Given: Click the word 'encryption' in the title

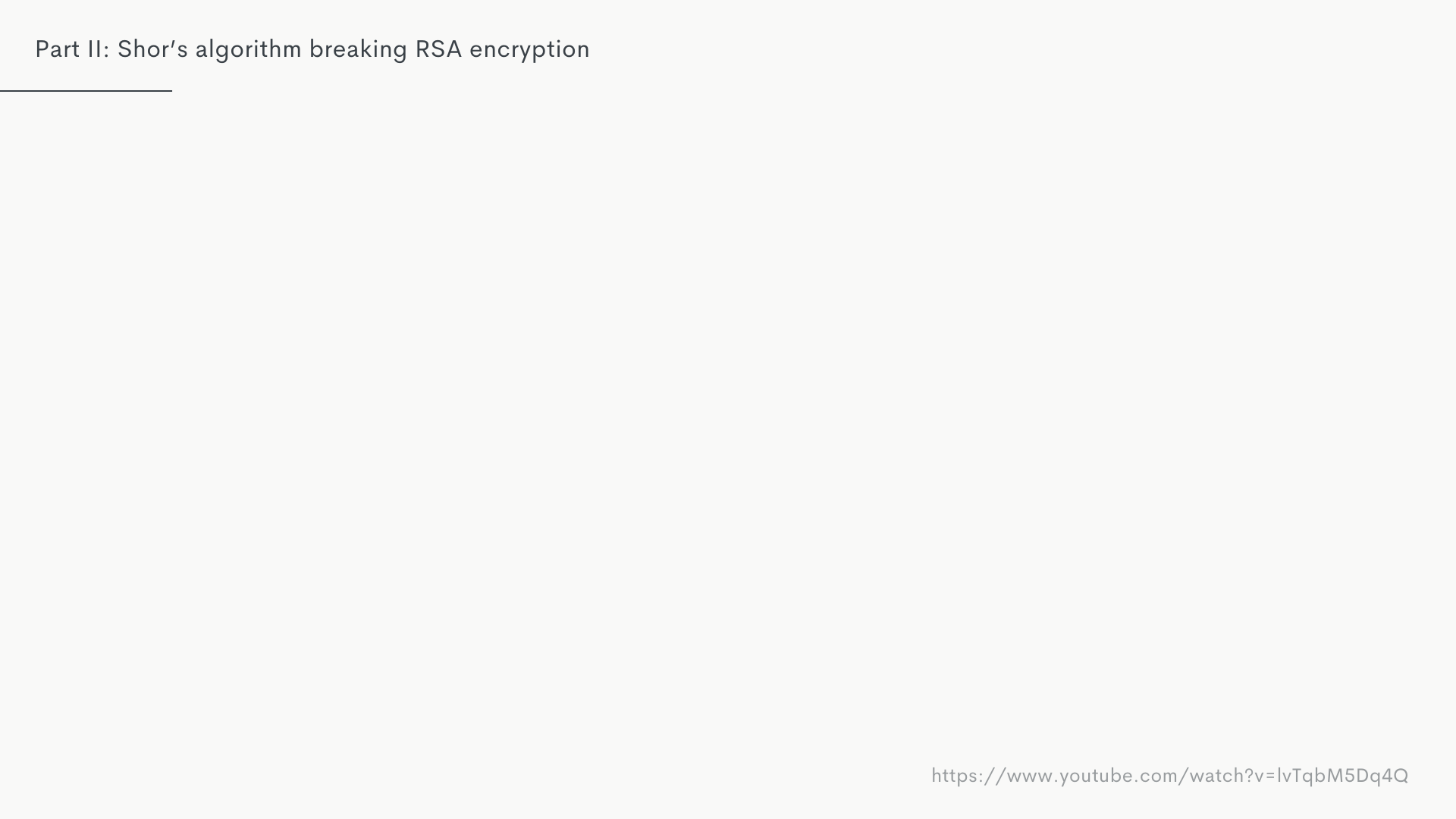Looking at the screenshot, I should tap(529, 51).
